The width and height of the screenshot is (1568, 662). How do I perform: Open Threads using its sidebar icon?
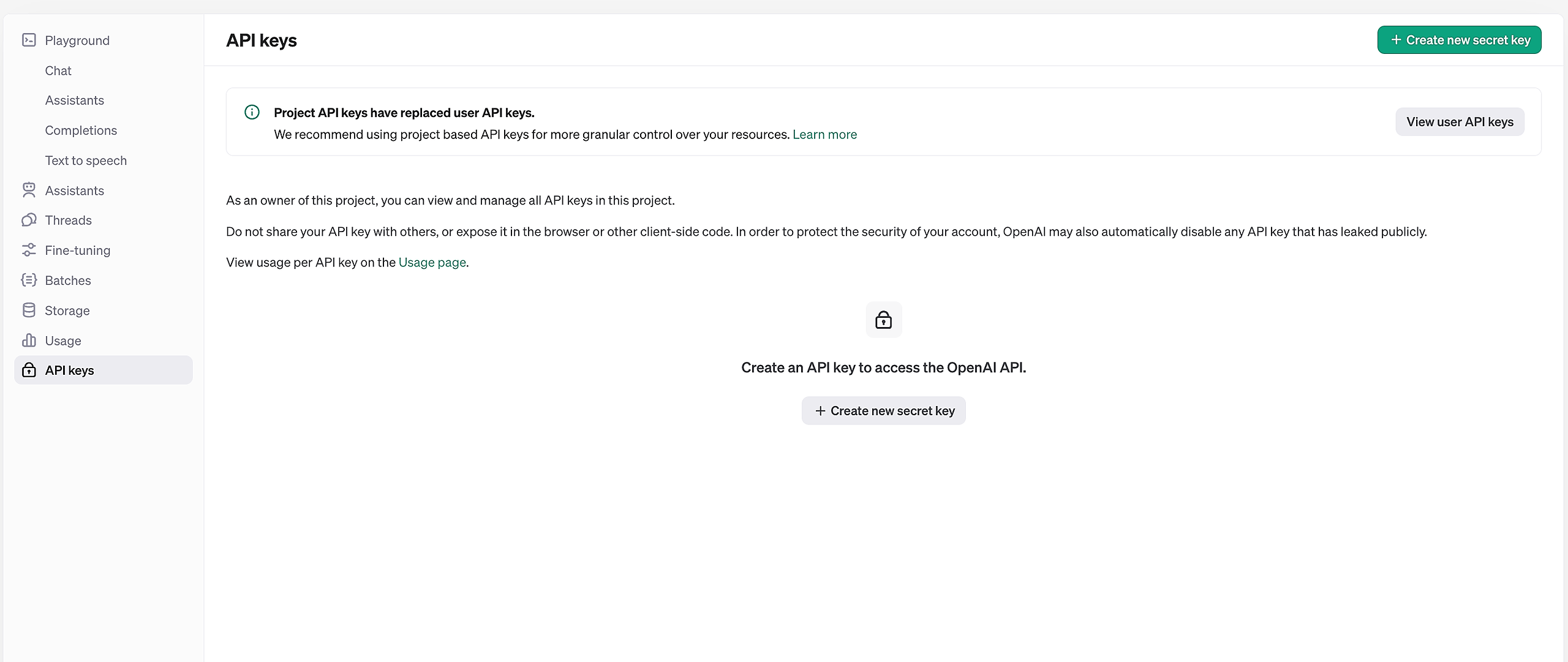click(x=29, y=220)
